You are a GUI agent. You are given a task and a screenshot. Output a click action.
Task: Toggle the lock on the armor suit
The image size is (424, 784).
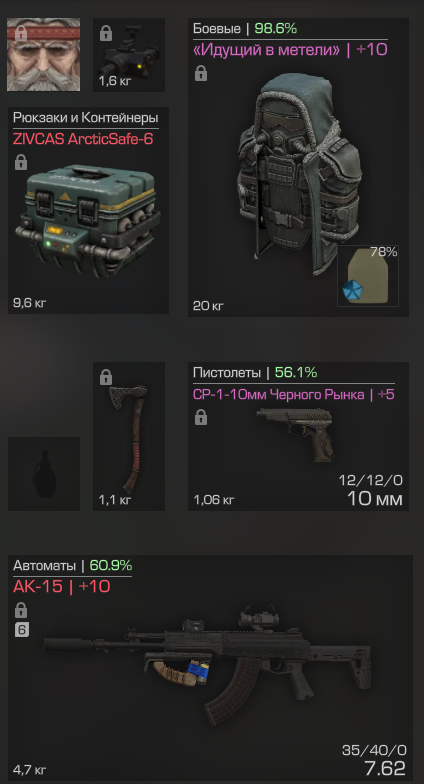[x=200, y=74]
